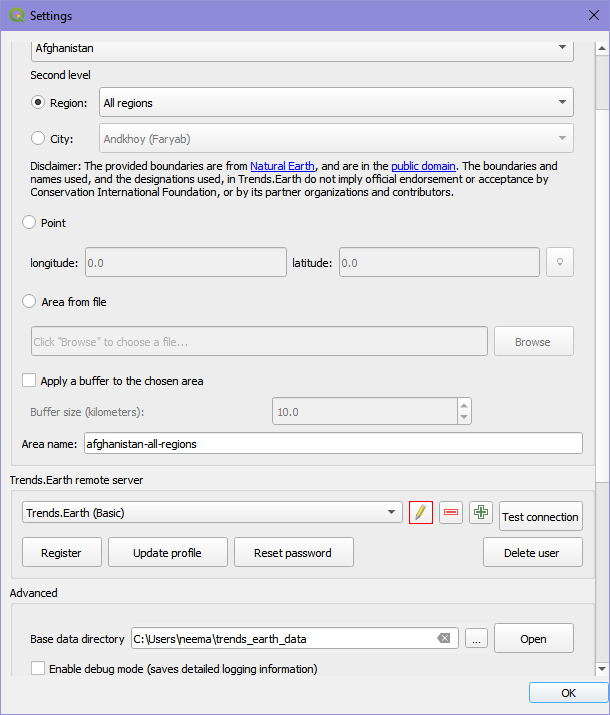
Task: Click the QGIS logo in title bar
Action: pyautogui.click(x=16, y=16)
